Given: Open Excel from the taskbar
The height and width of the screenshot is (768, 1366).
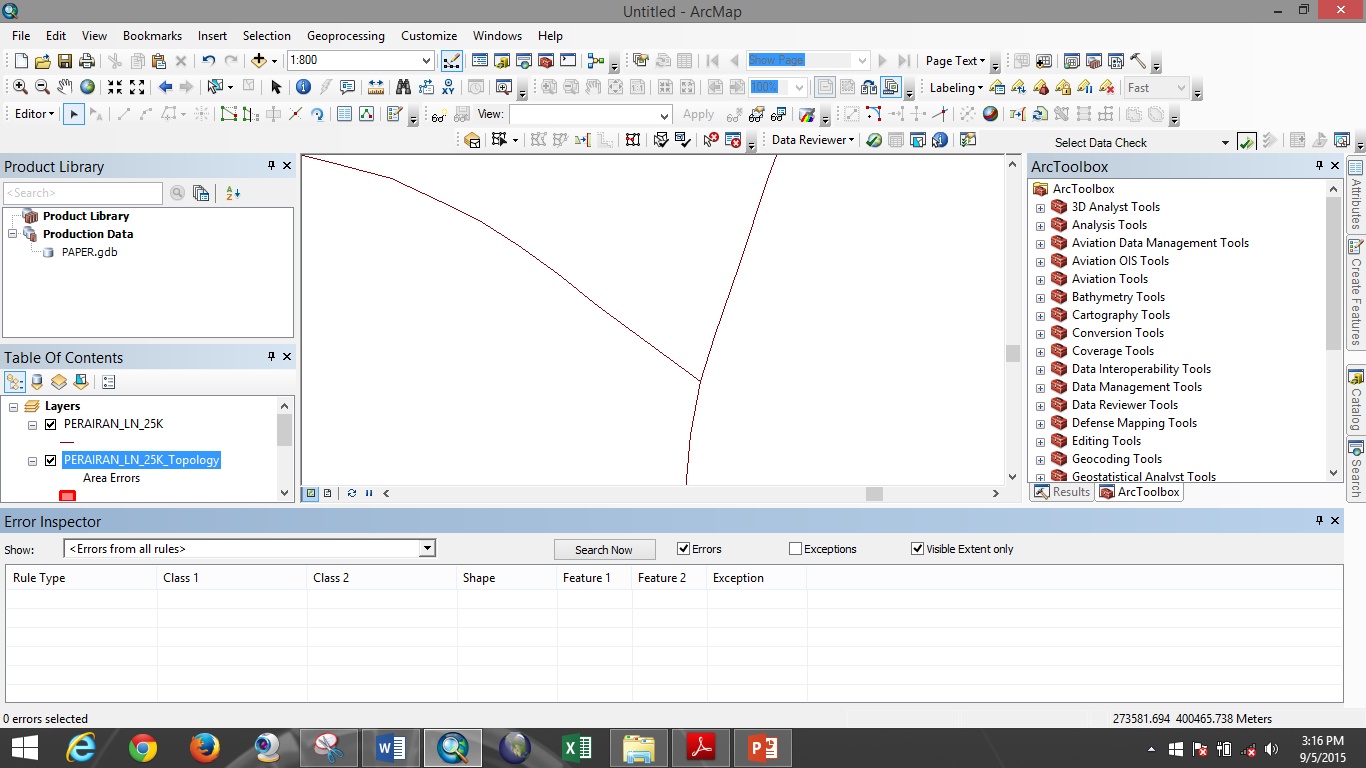Looking at the screenshot, I should tap(576, 748).
